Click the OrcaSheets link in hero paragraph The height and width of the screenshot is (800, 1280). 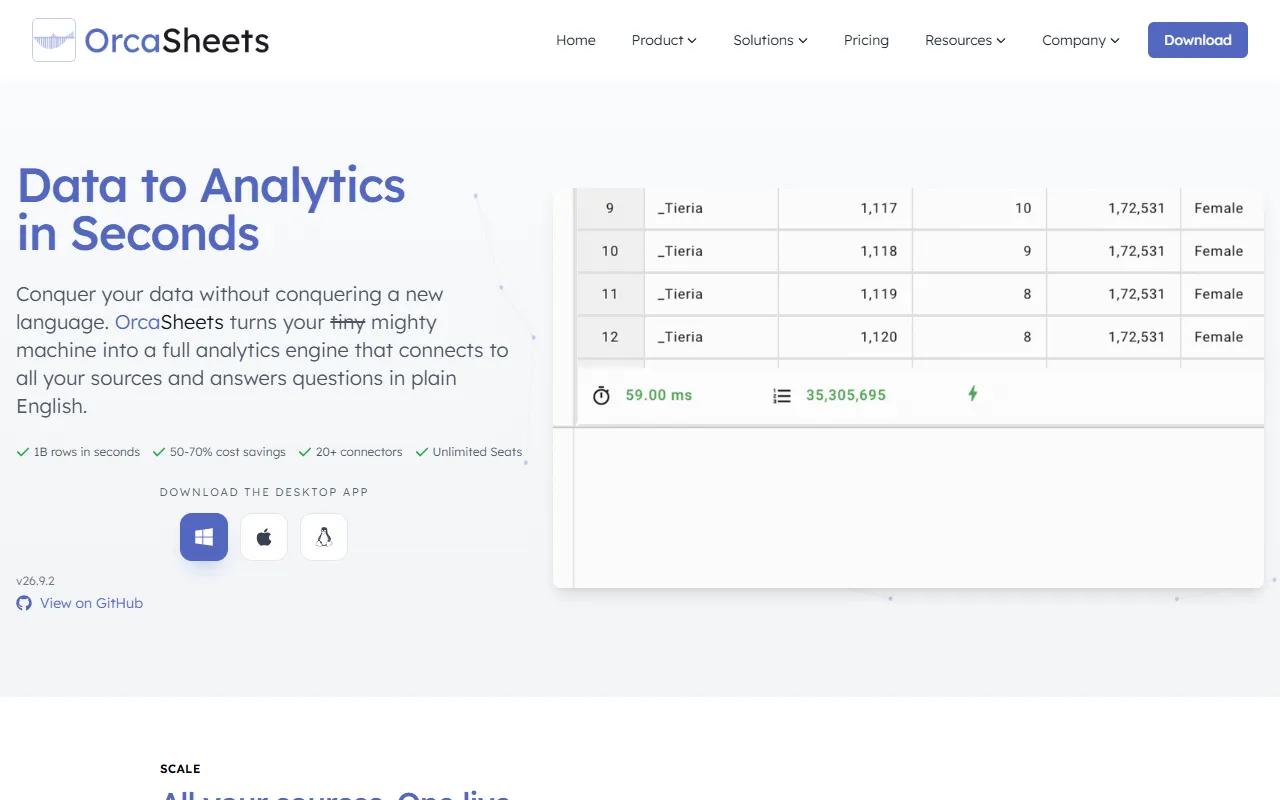click(170, 322)
